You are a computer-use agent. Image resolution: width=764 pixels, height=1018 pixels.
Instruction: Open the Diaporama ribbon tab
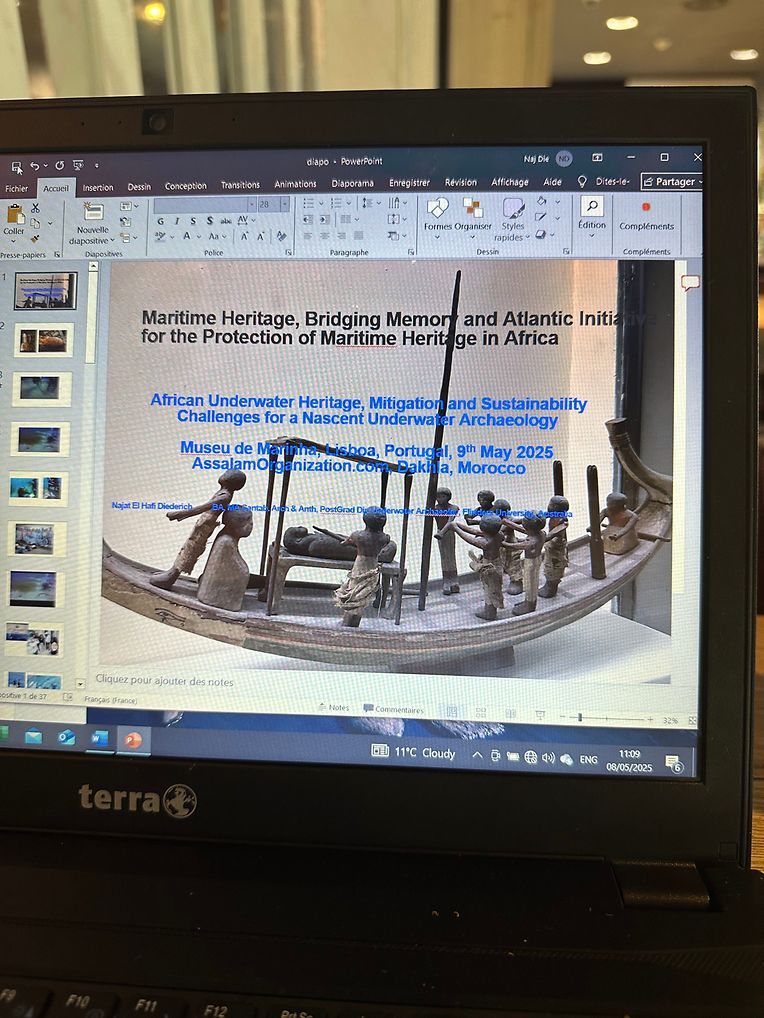click(352, 184)
